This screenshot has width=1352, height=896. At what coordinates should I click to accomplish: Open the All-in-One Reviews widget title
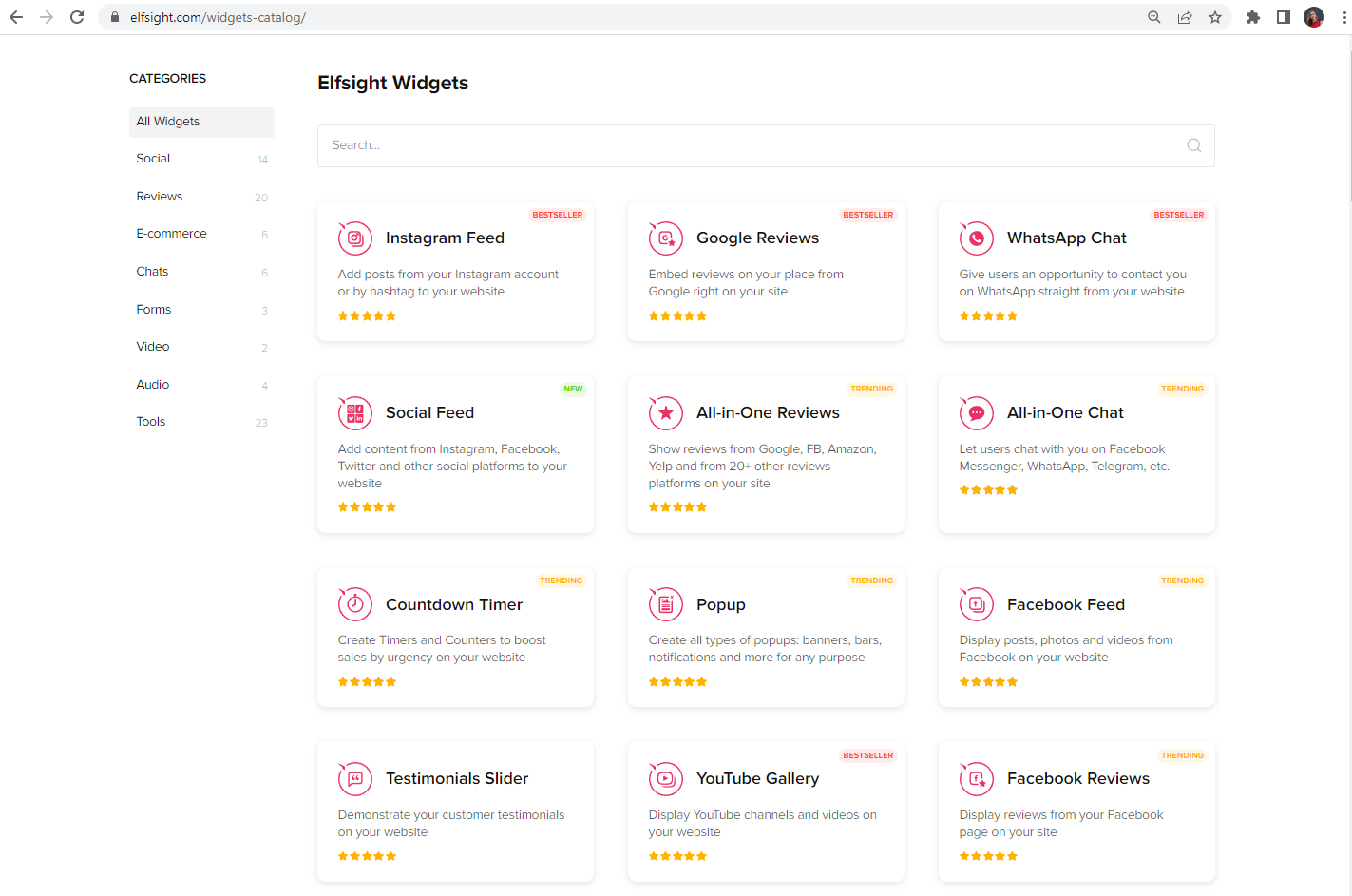pyautogui.click(x=768, y=413)
